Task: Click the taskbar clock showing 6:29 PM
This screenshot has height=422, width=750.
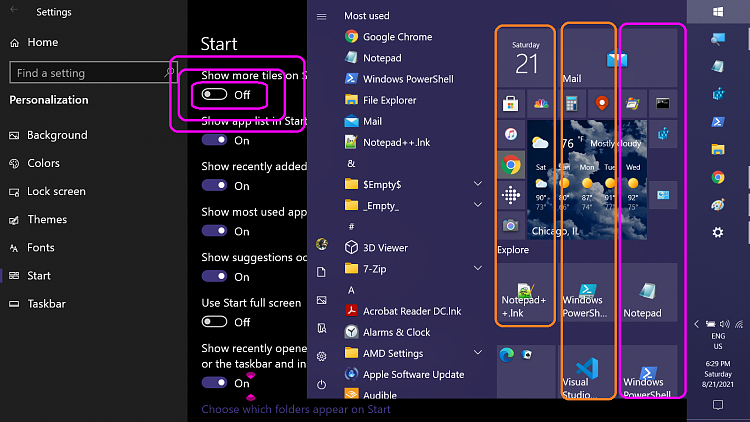Action: 717,374
